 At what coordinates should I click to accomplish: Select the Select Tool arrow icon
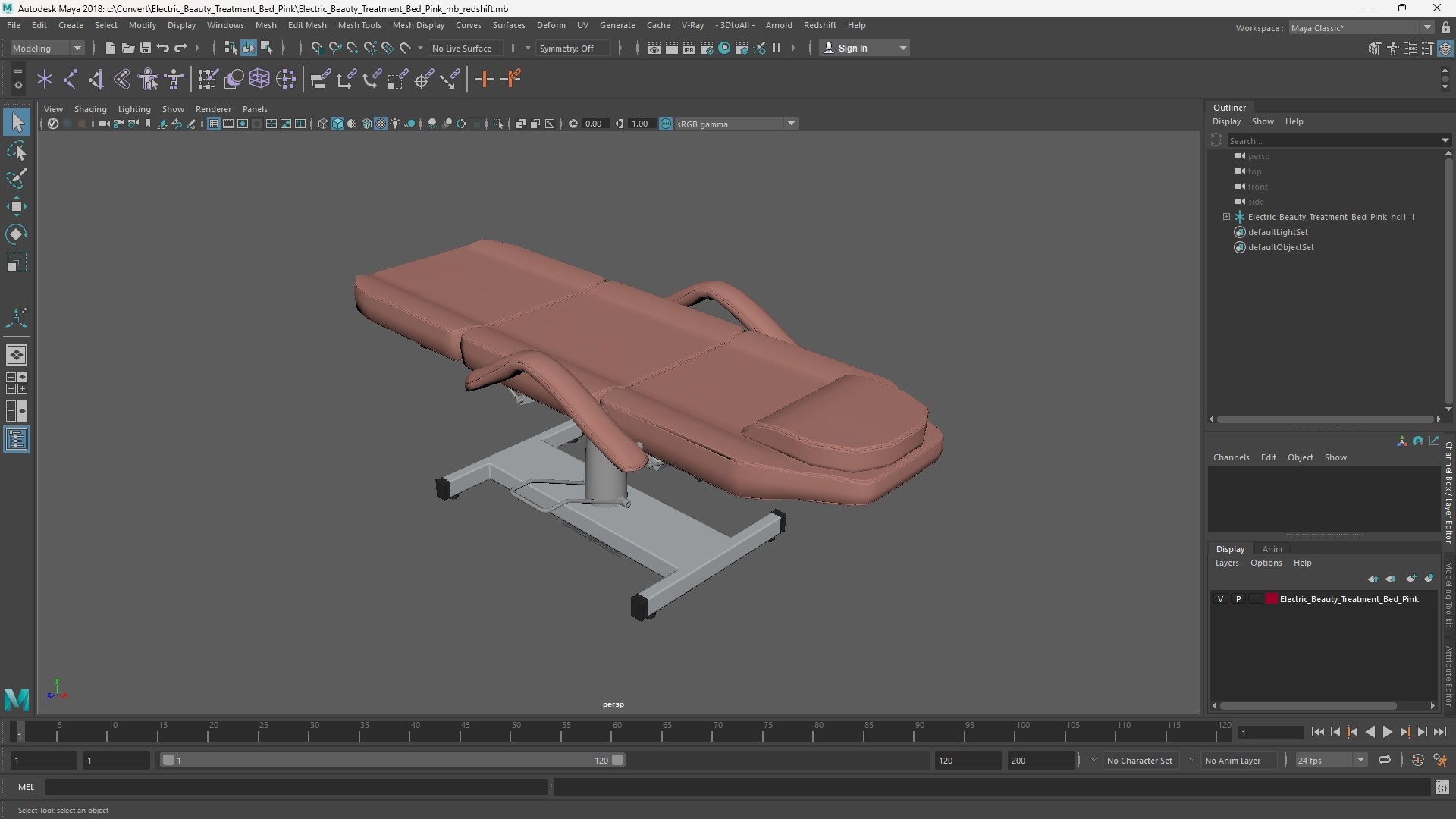coord(17,122)
